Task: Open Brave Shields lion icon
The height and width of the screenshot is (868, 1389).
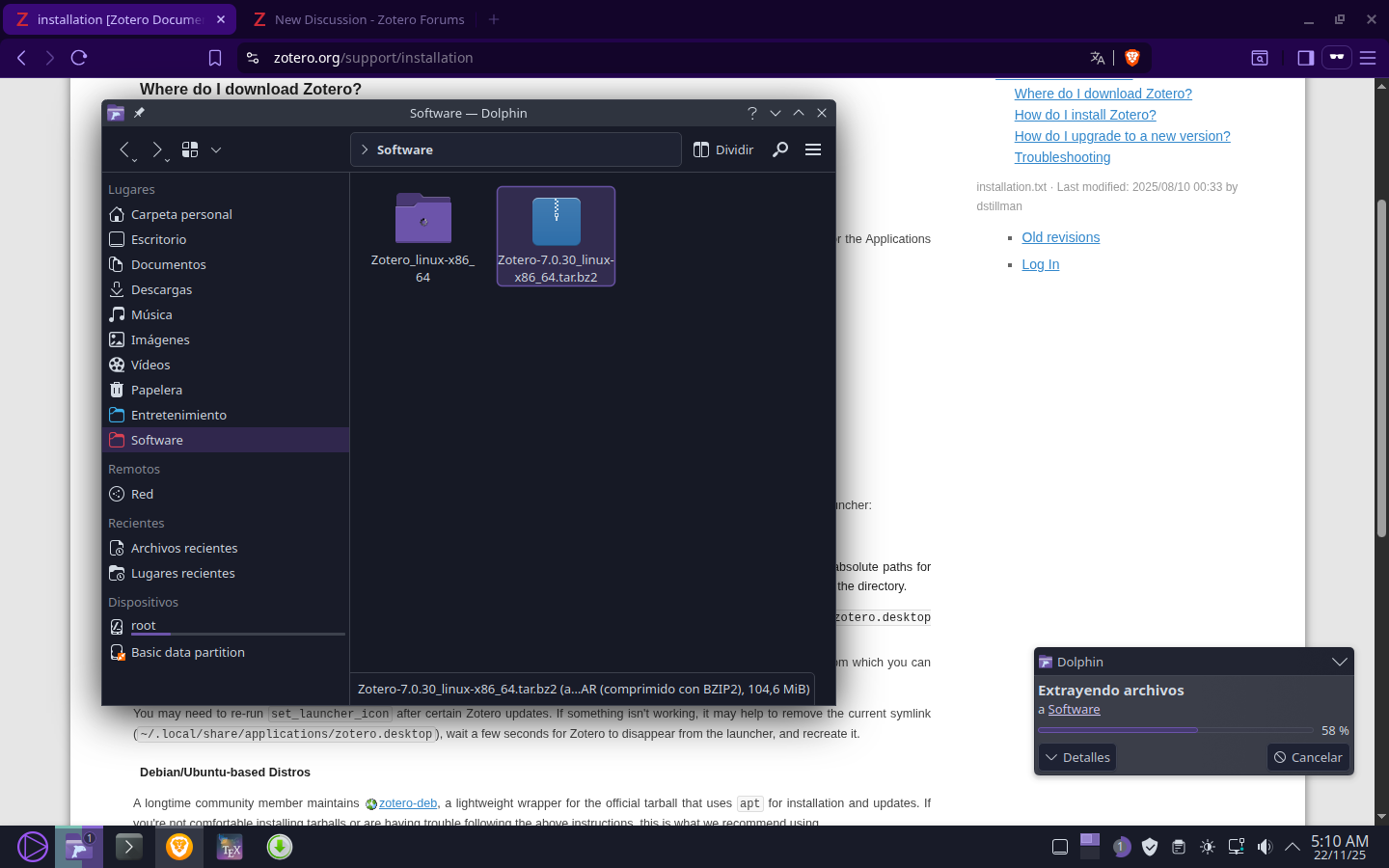Action: 1132,58
